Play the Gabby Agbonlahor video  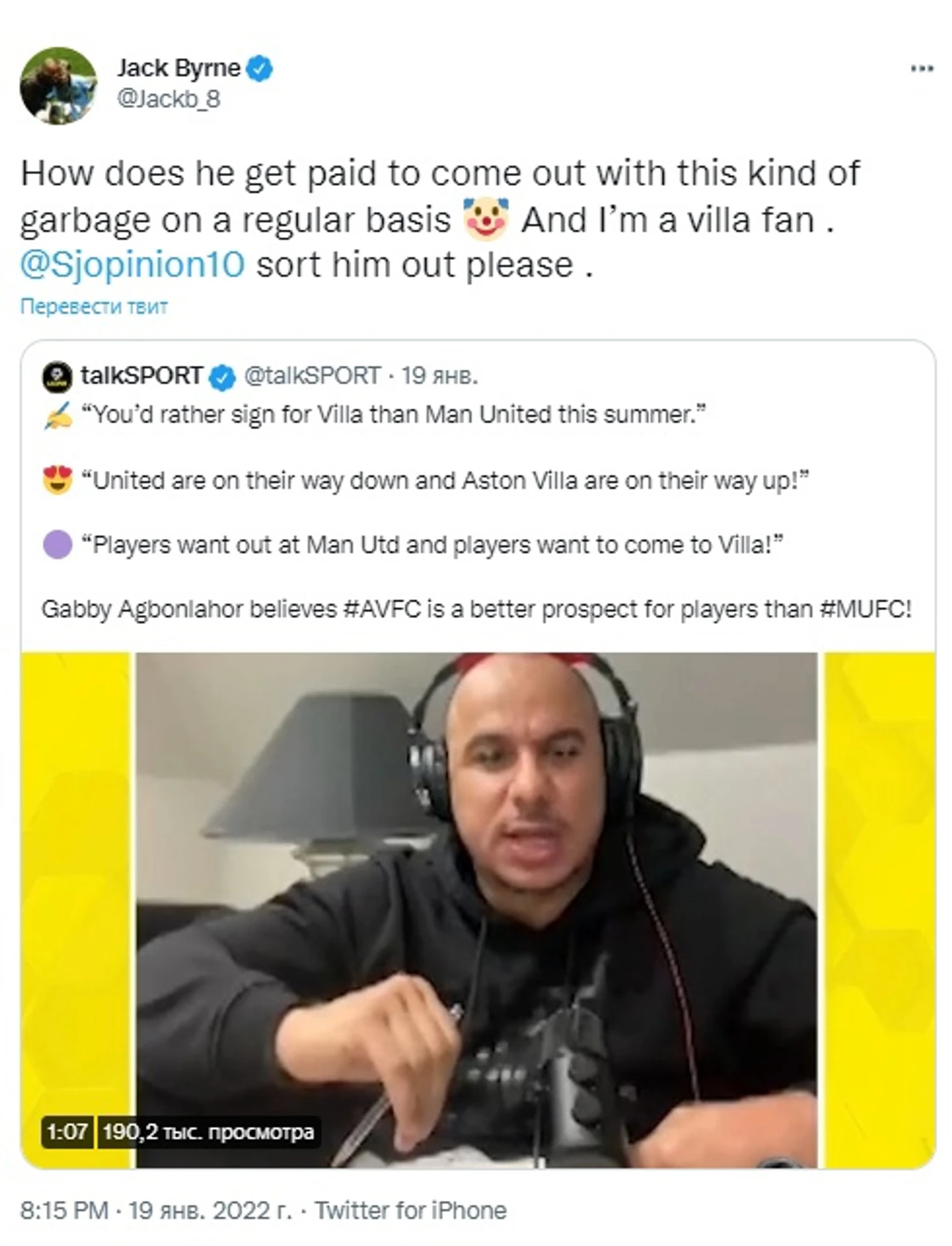tap(477, 910)
